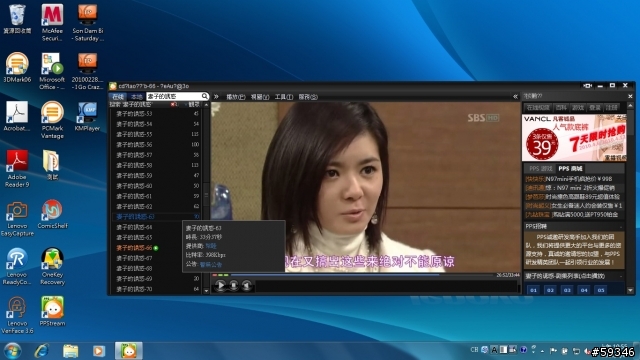This screenshot has width=640, height=360.
Task: Click episode button 02 in right panel
Action: click(x=550, y=290)
